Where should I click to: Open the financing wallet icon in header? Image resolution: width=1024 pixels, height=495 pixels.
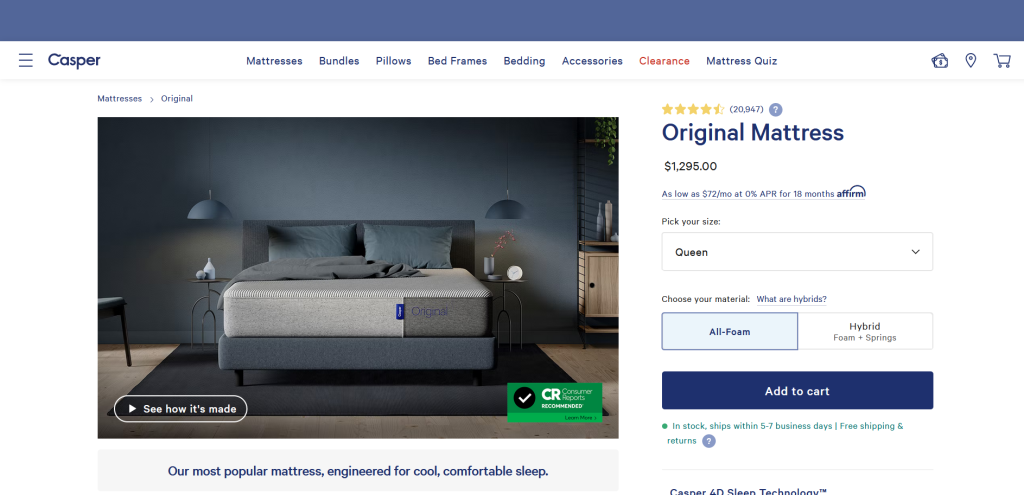(x=940, y=61)
